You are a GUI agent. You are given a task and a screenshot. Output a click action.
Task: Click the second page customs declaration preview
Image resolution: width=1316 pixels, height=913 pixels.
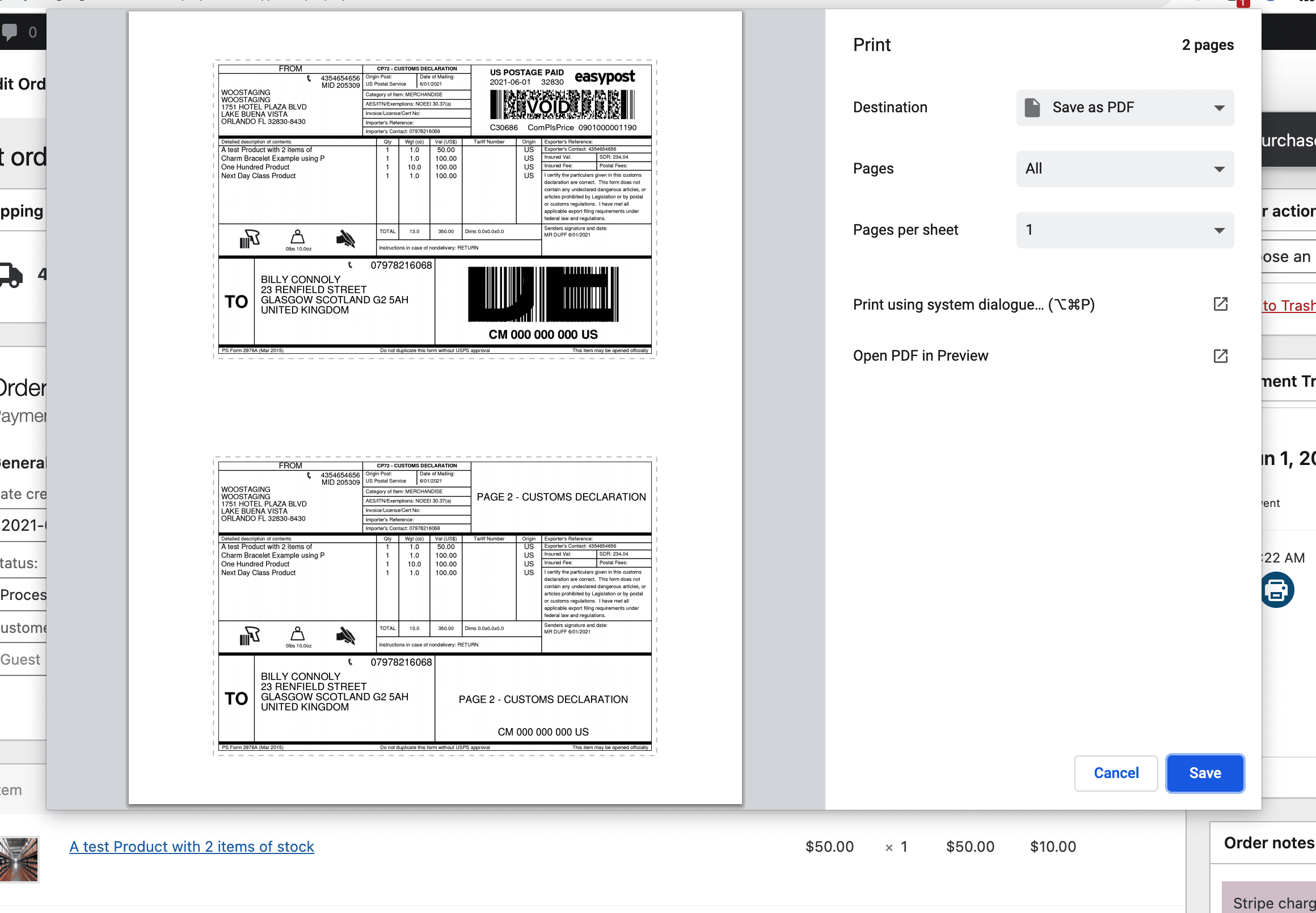coord(435,606)
